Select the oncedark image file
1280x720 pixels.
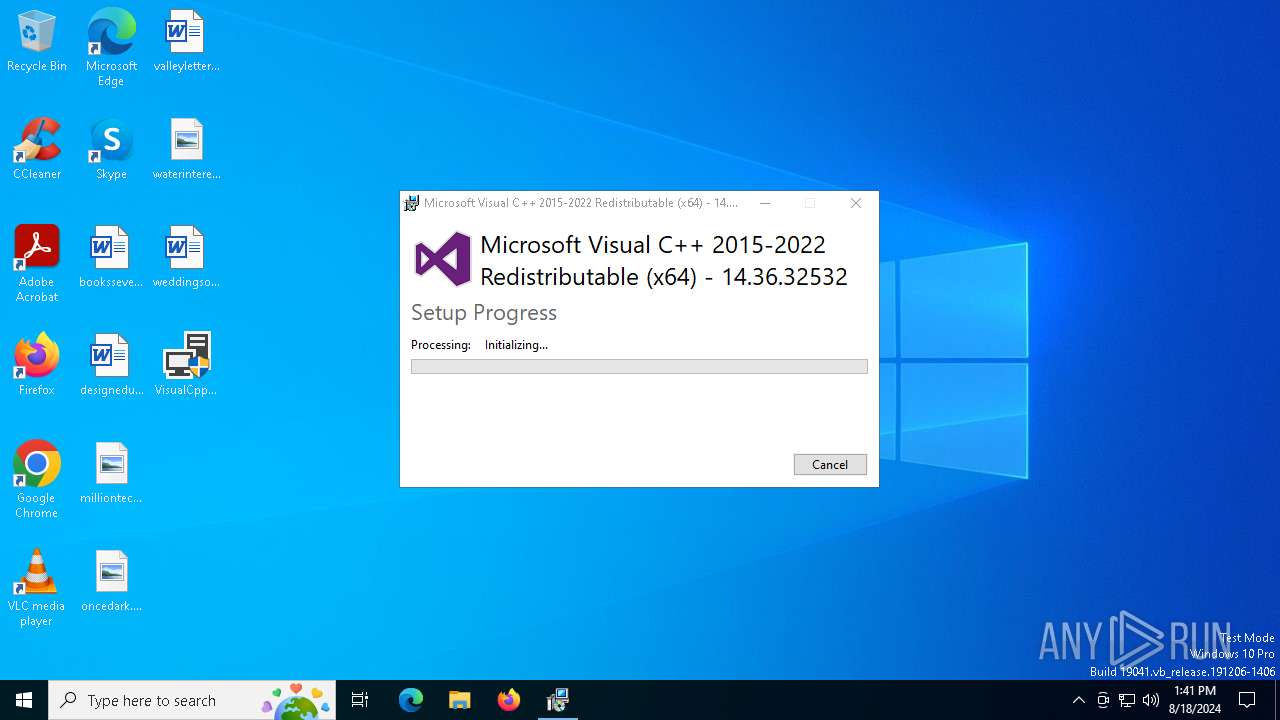pos(111,582)
